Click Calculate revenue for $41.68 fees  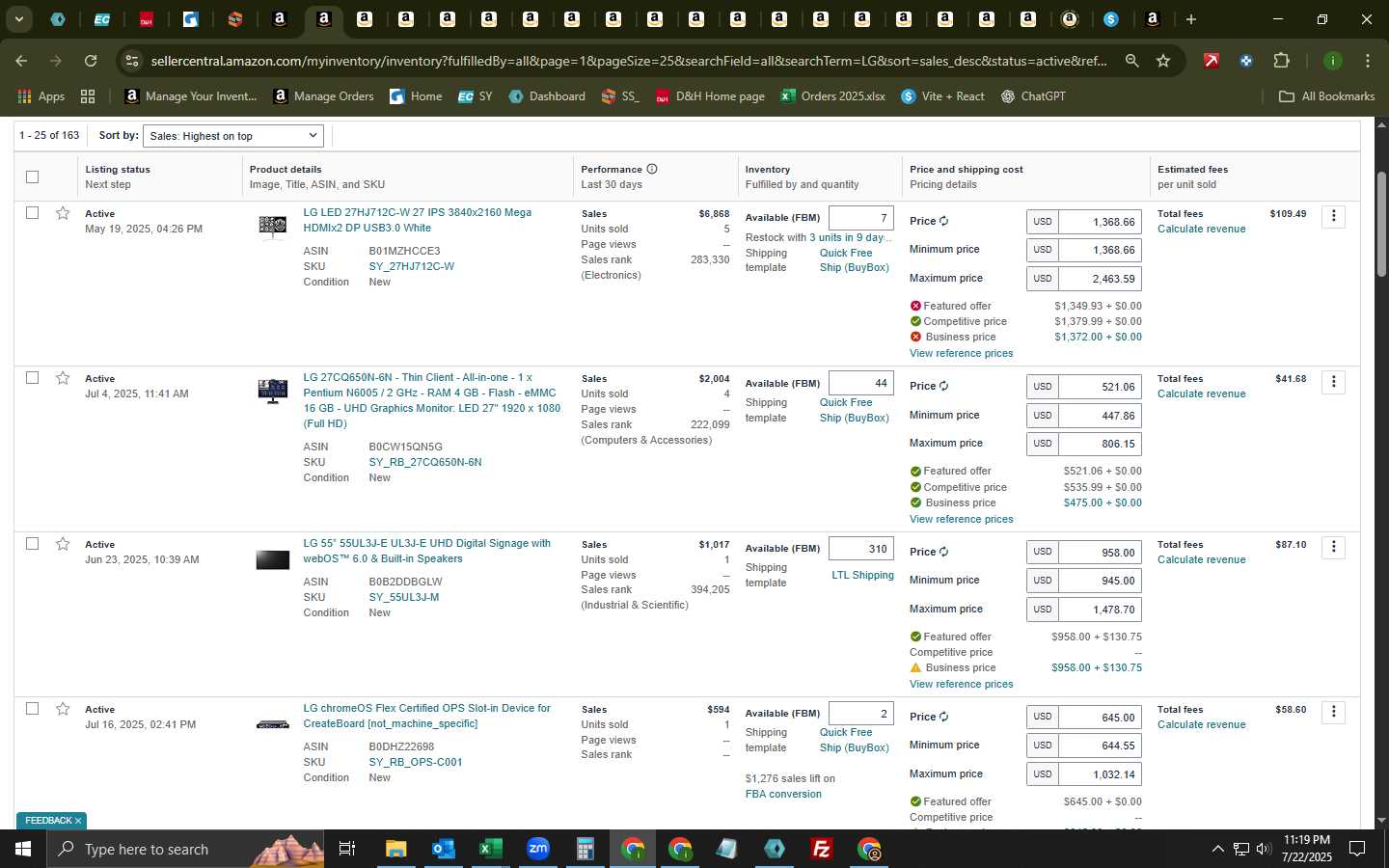coord(1201,393)
